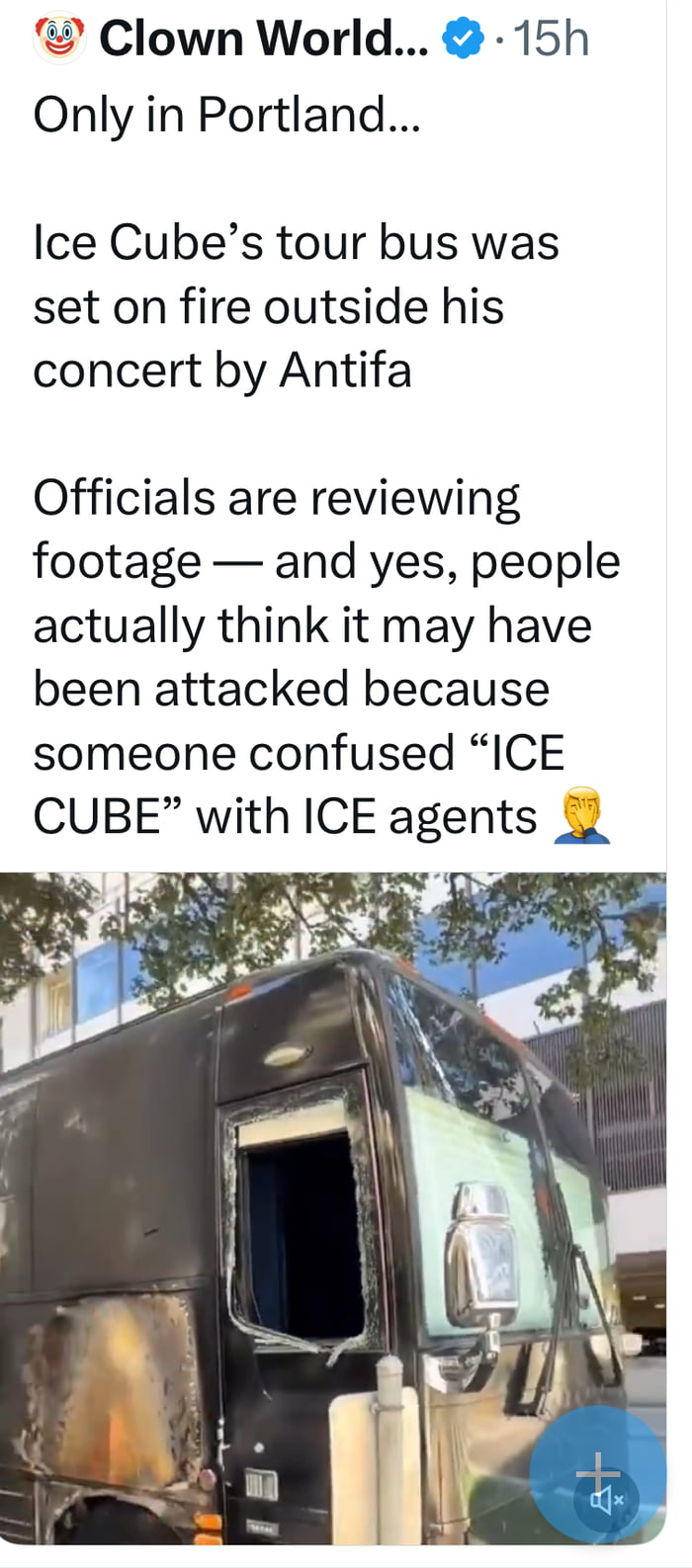Click the "Officials are reviewing footage" paragraph
The width and height of the screenshot is (692, 1568).
[x=326, y=657]
